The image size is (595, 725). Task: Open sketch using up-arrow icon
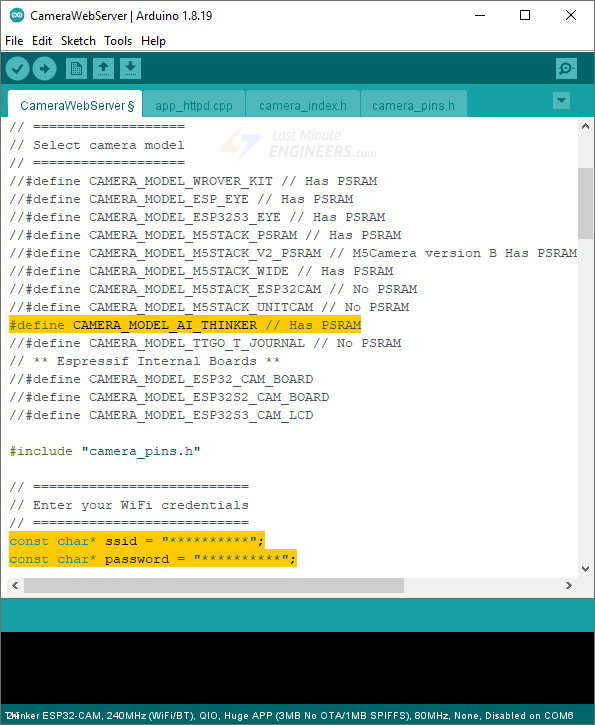point(104,69)
